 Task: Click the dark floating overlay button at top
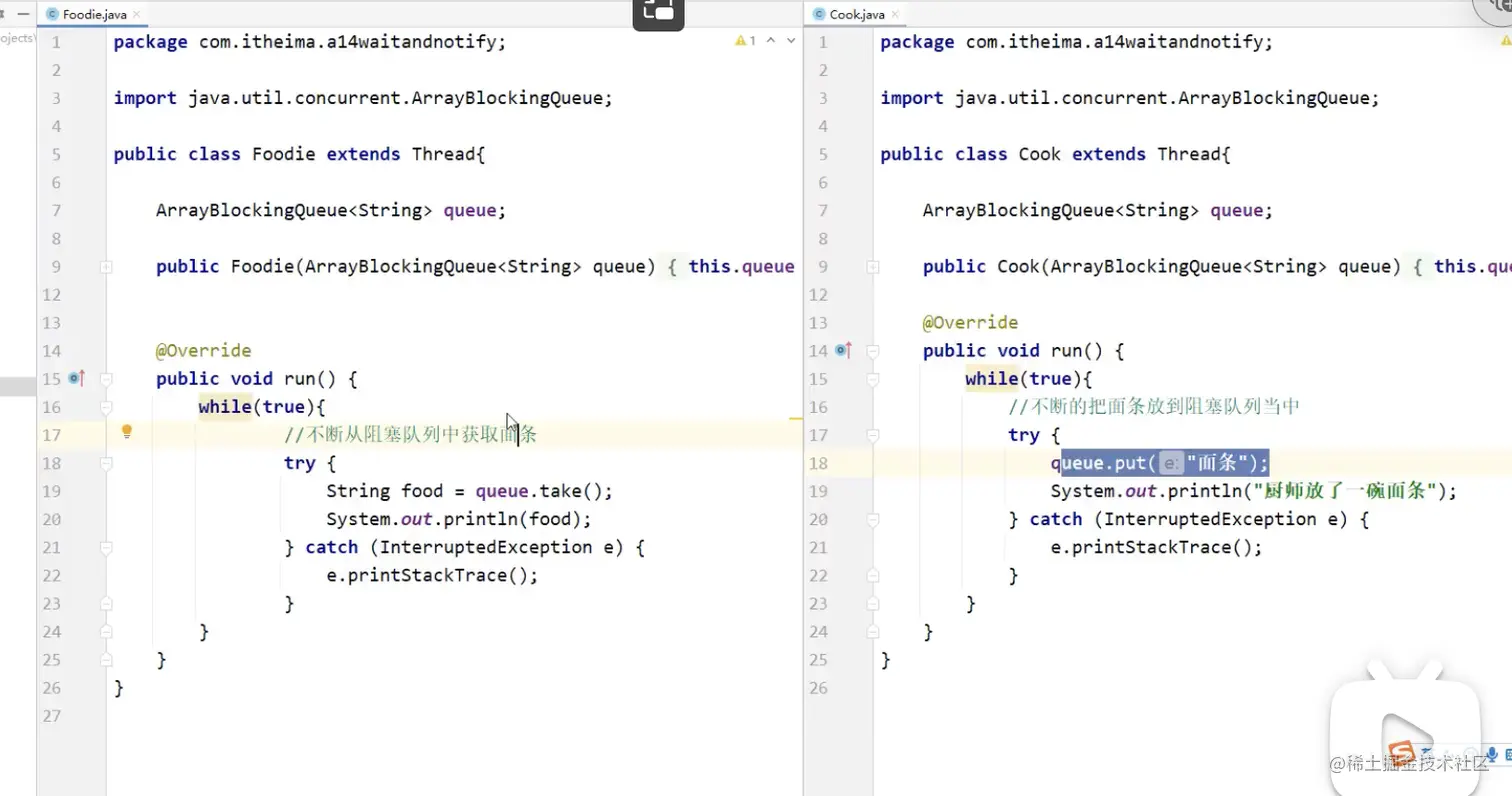click(658, 14)
